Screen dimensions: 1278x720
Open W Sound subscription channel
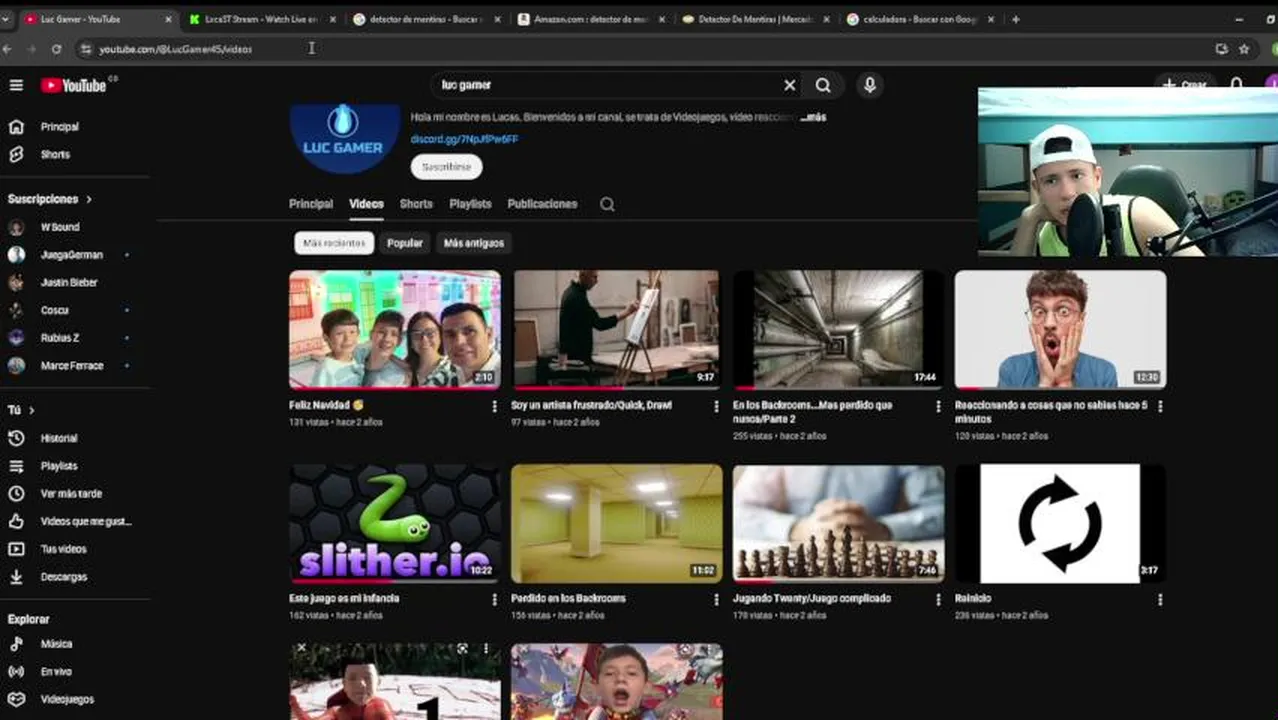[x=60, y=227]
